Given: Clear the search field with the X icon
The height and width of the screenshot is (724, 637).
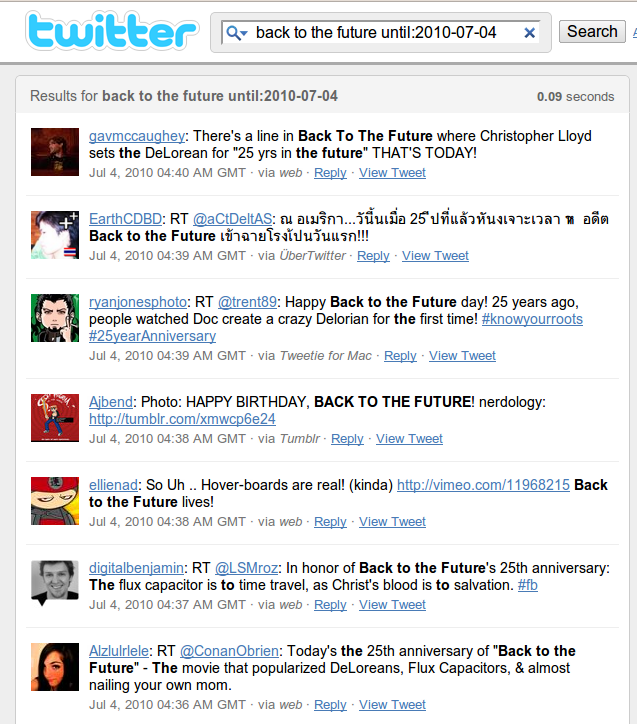Looking at the screenshot, I should point(529,33).
